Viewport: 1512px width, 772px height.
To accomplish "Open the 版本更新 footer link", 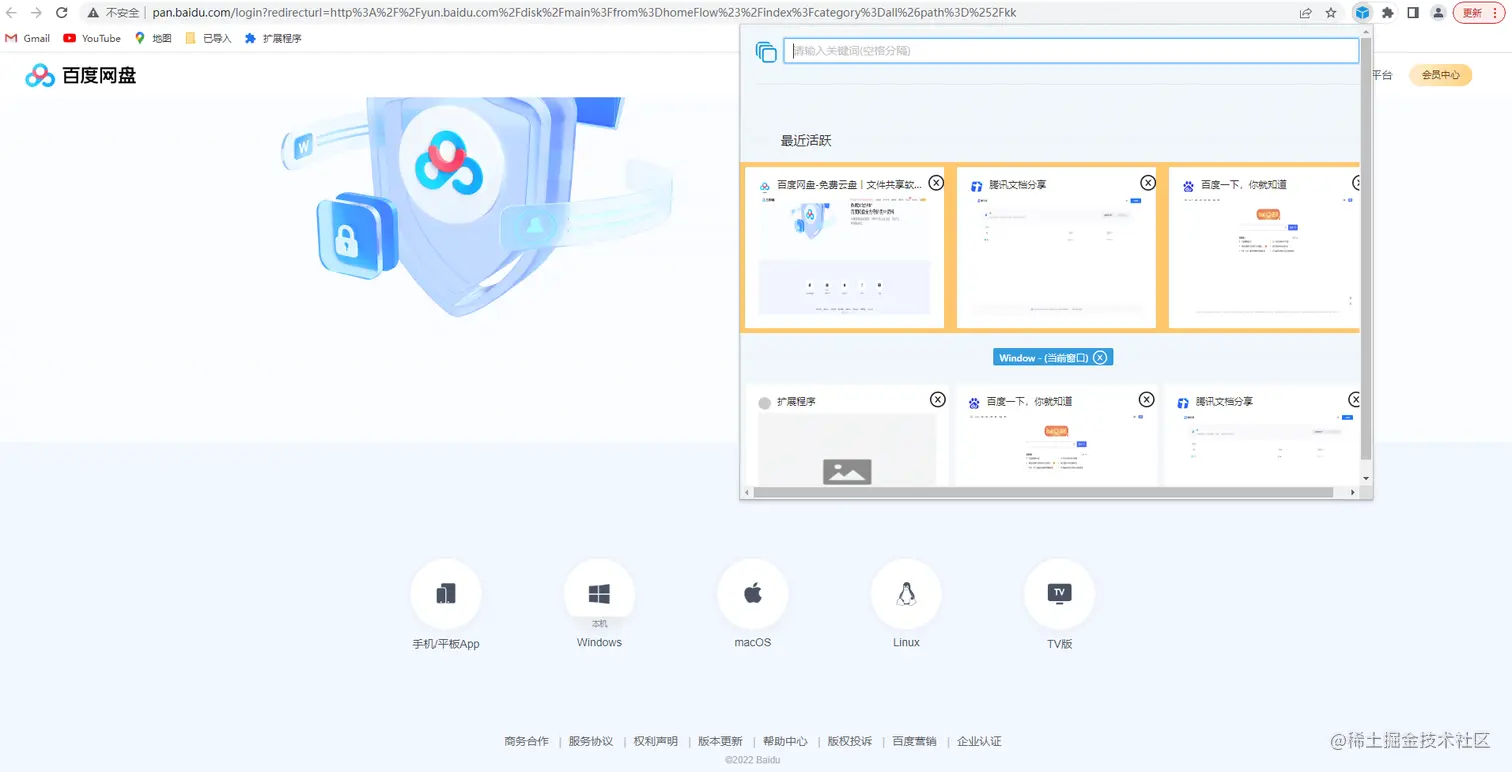I will click(720, 741).
